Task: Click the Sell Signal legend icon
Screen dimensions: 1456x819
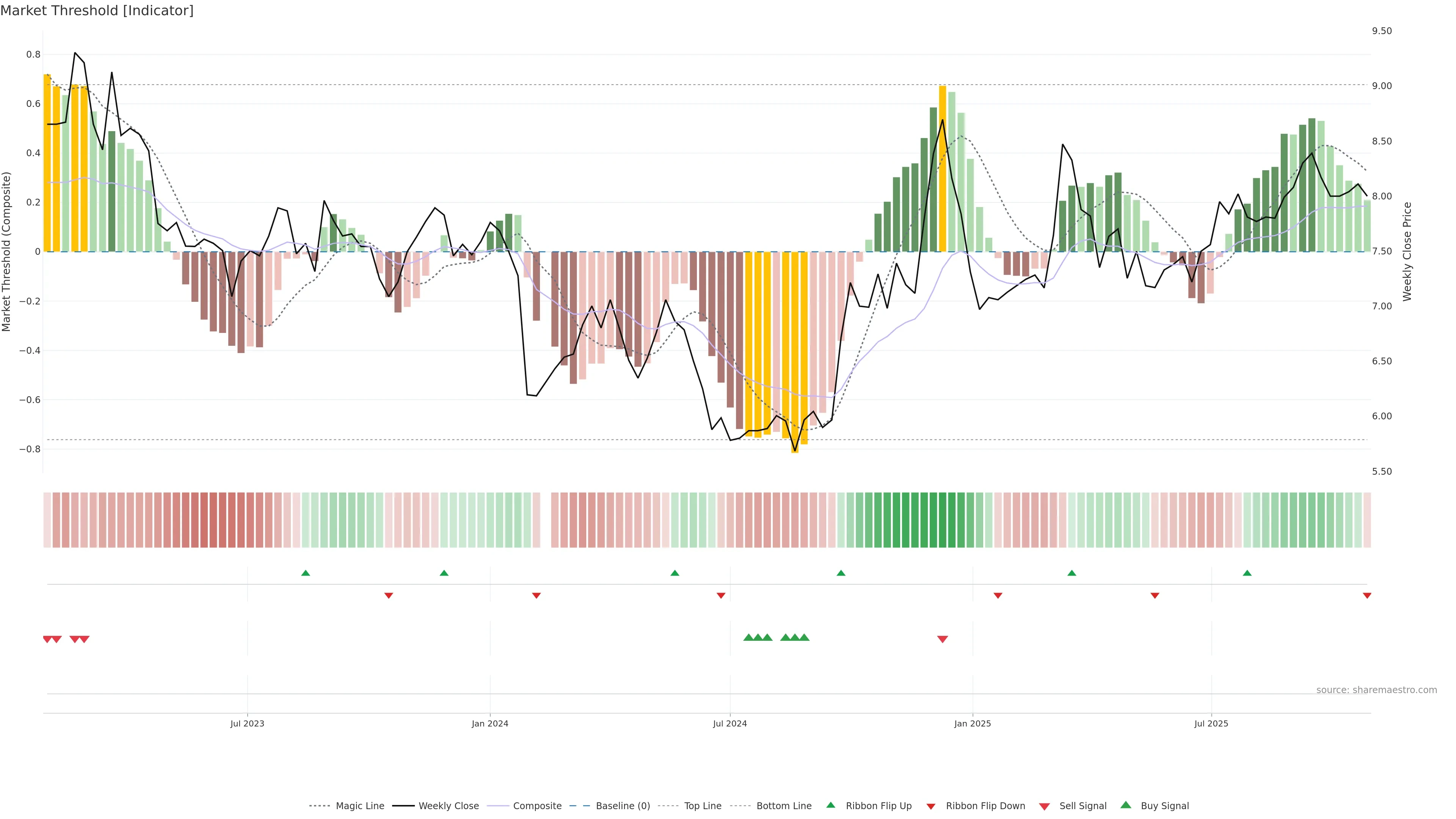Action: 1045,806
